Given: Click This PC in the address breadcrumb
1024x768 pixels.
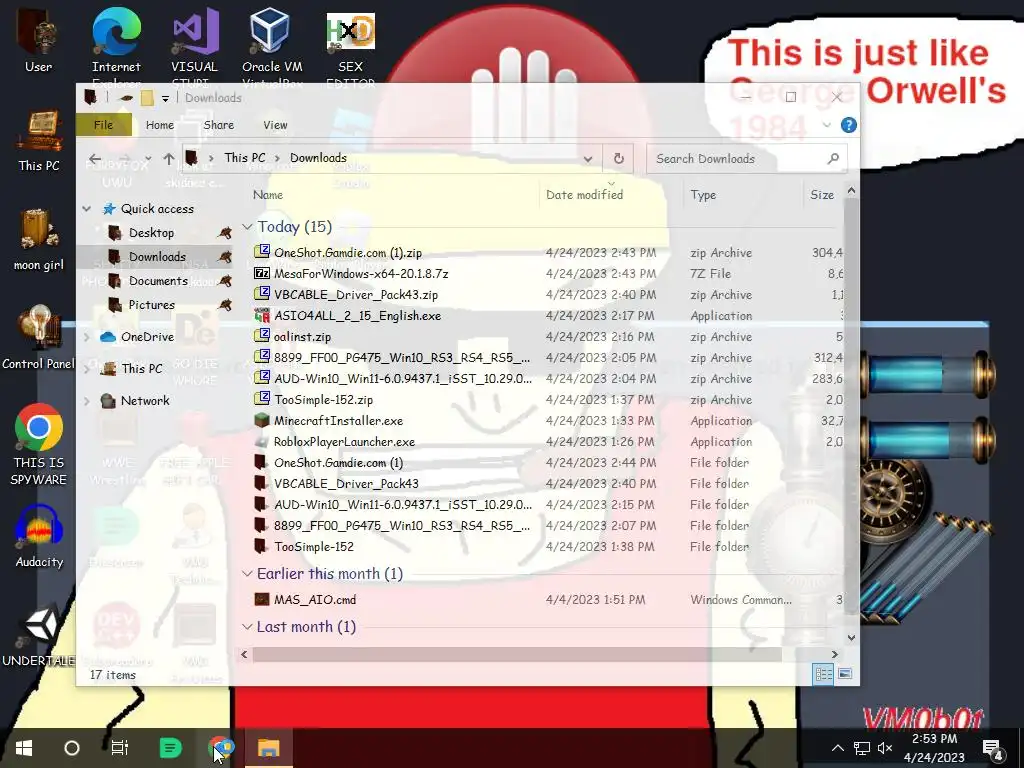Looking at the screenshot, I should tap(245, 158).
